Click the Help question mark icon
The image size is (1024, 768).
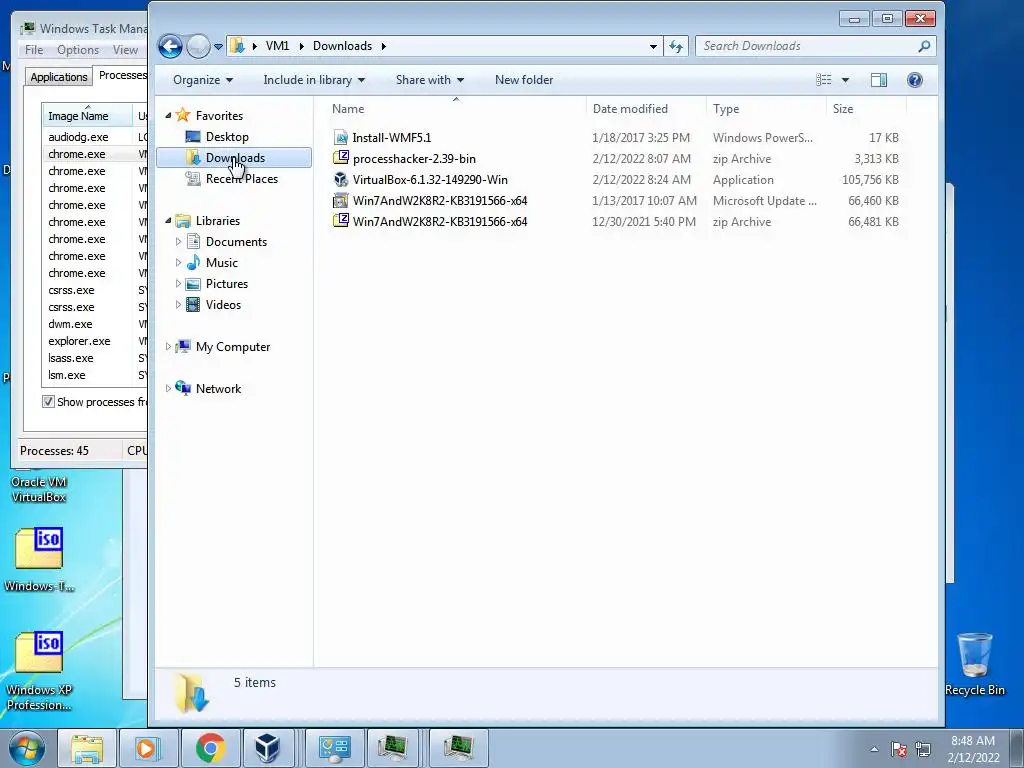click(x=915, y=80)
